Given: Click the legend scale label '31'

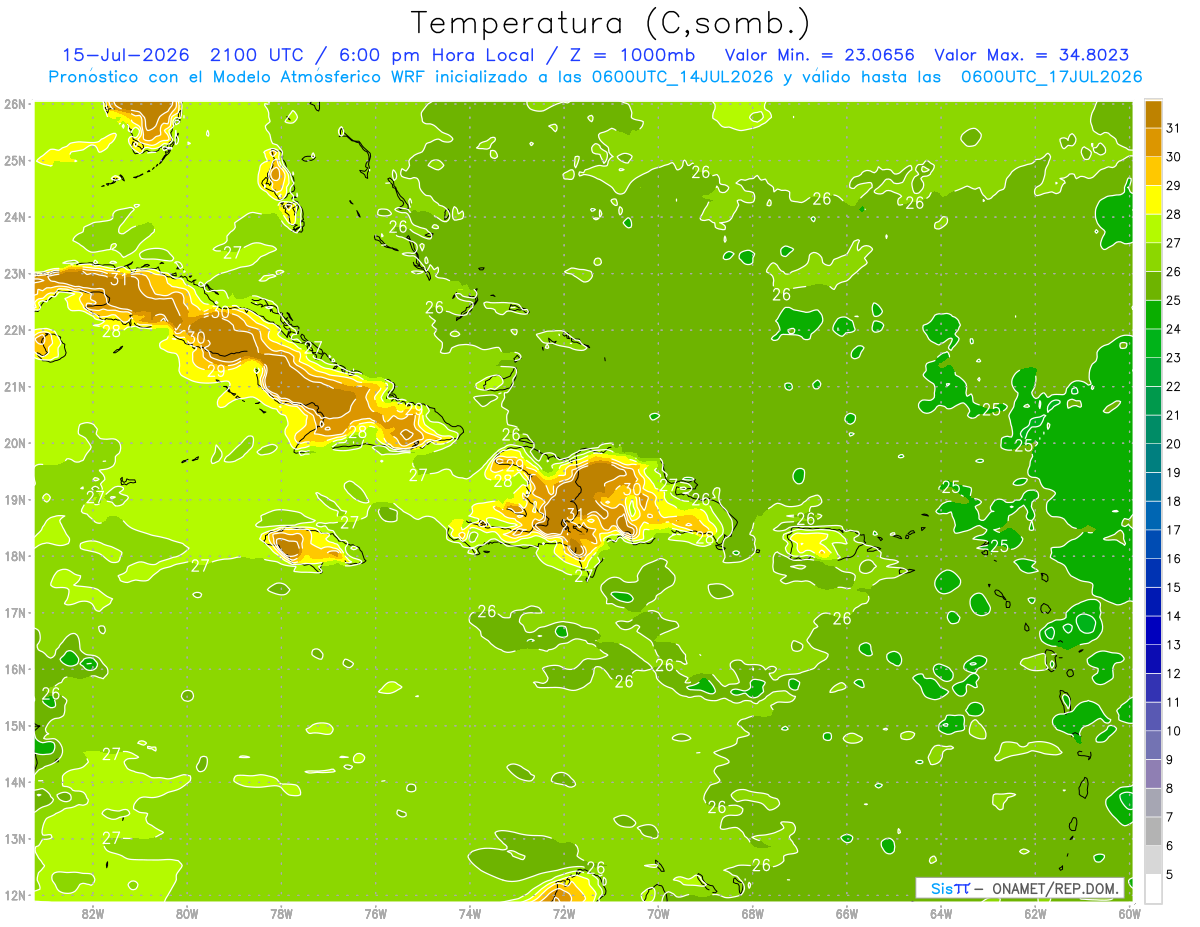Looking at the screenshot, I should (1172, 128).
